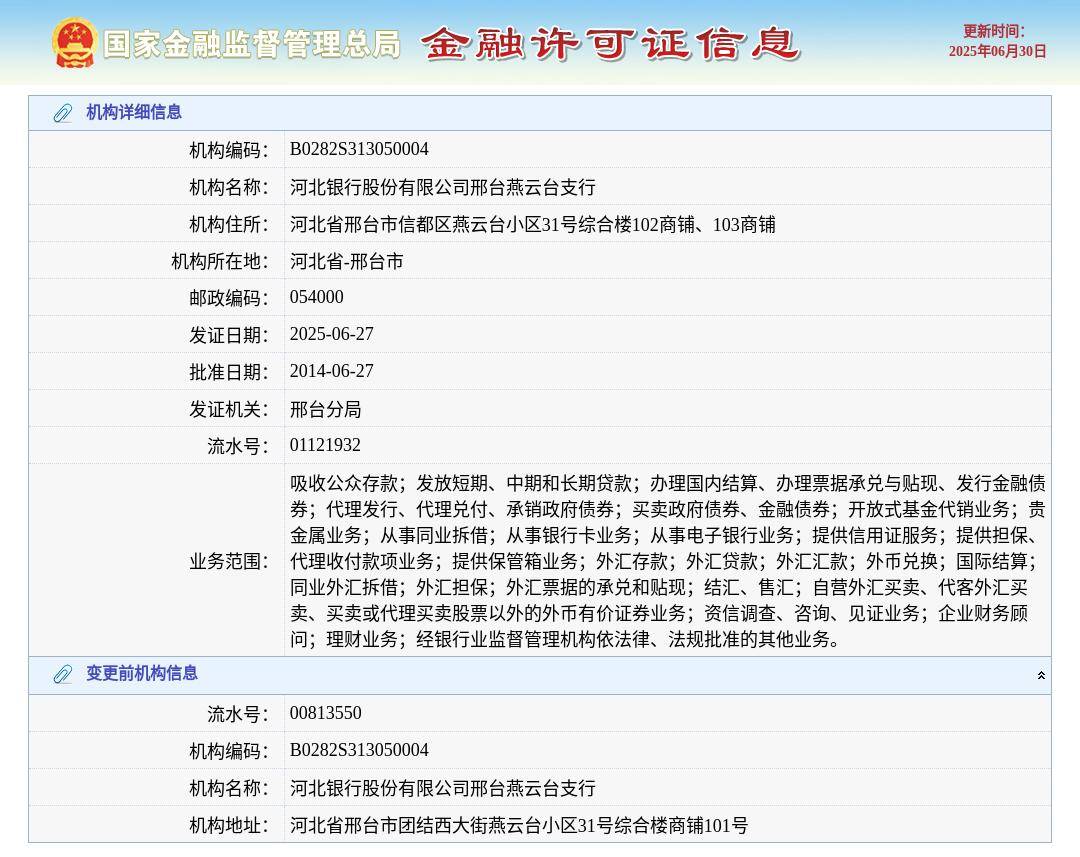The width and height of the screenshot is (1080, 857).
Task: Click the location value 河北省-邢台市
Action: click(346, 261)
